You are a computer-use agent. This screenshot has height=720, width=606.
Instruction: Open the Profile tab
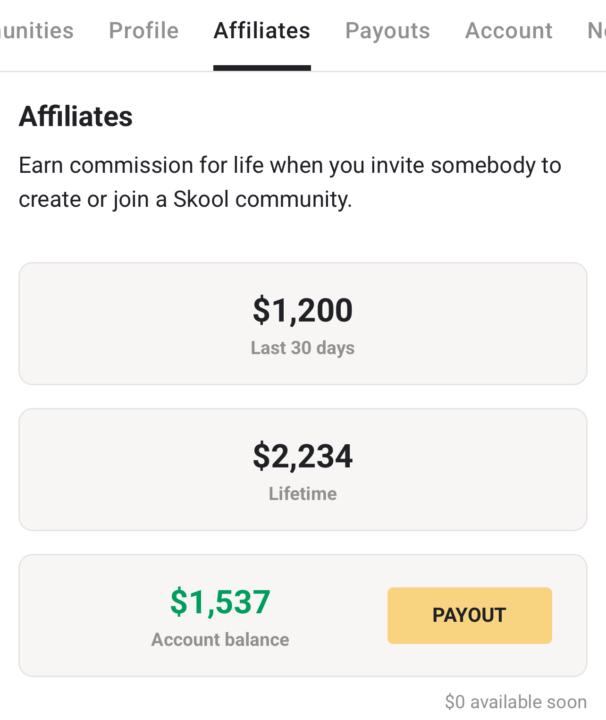(x=144, y=31)
